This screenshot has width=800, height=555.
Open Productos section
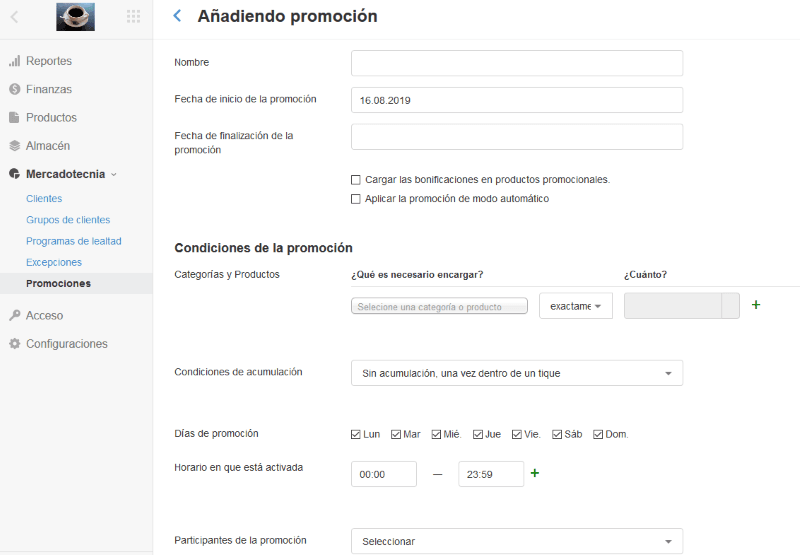click(x=52, y=117)
